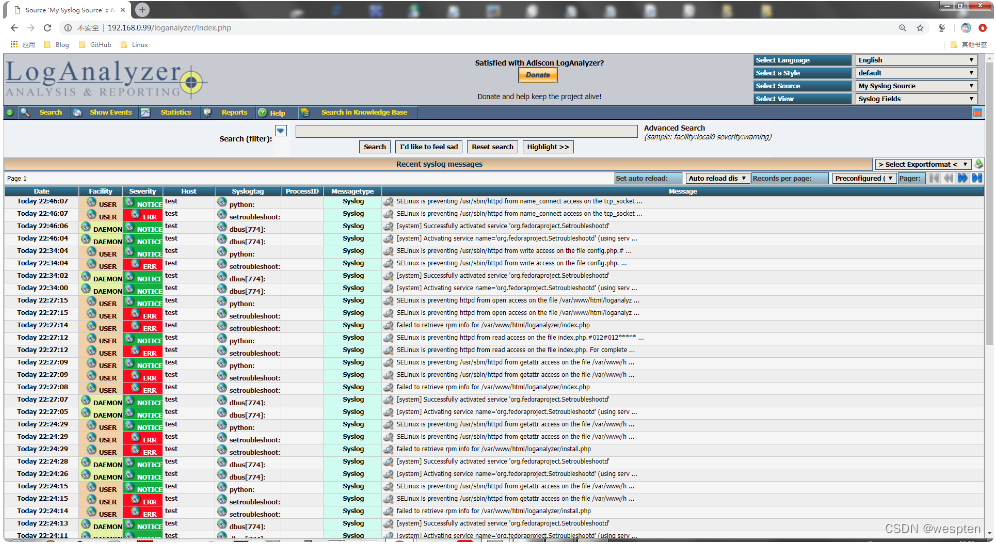Bookmark this page with the star icon

point(920,28)
